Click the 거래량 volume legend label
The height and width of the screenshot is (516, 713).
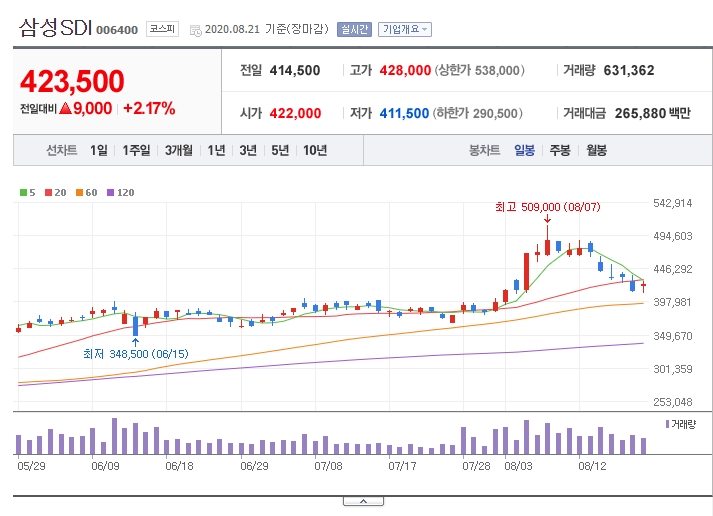(x=681, y=424)
